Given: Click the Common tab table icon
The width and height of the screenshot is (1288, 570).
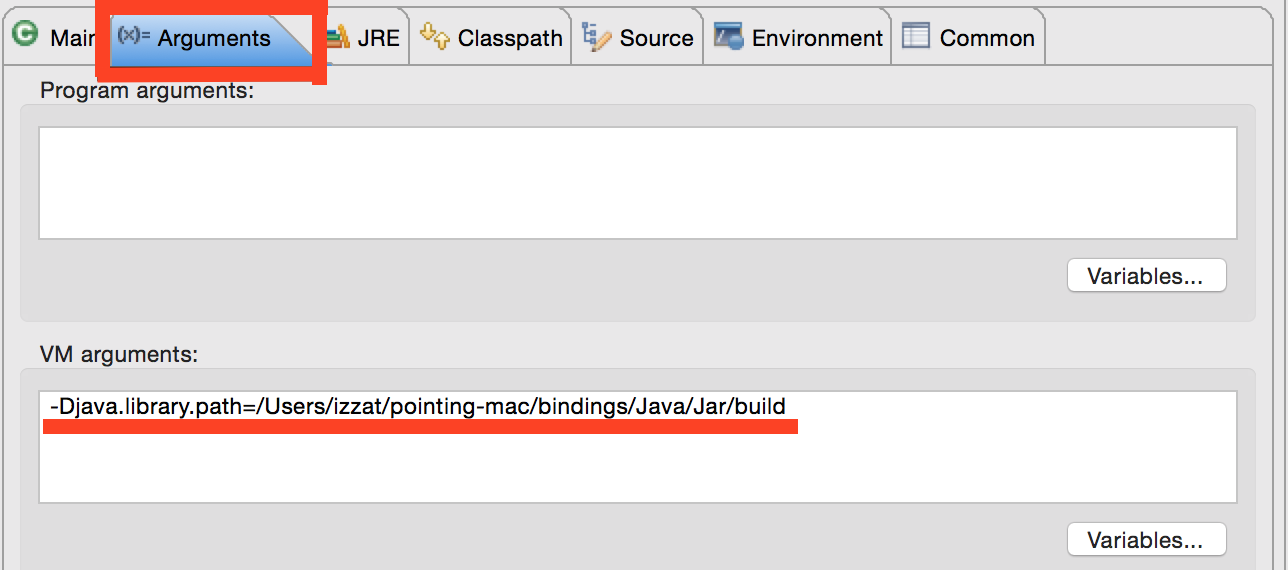Looking at the screenshot, I should [916, 36].
